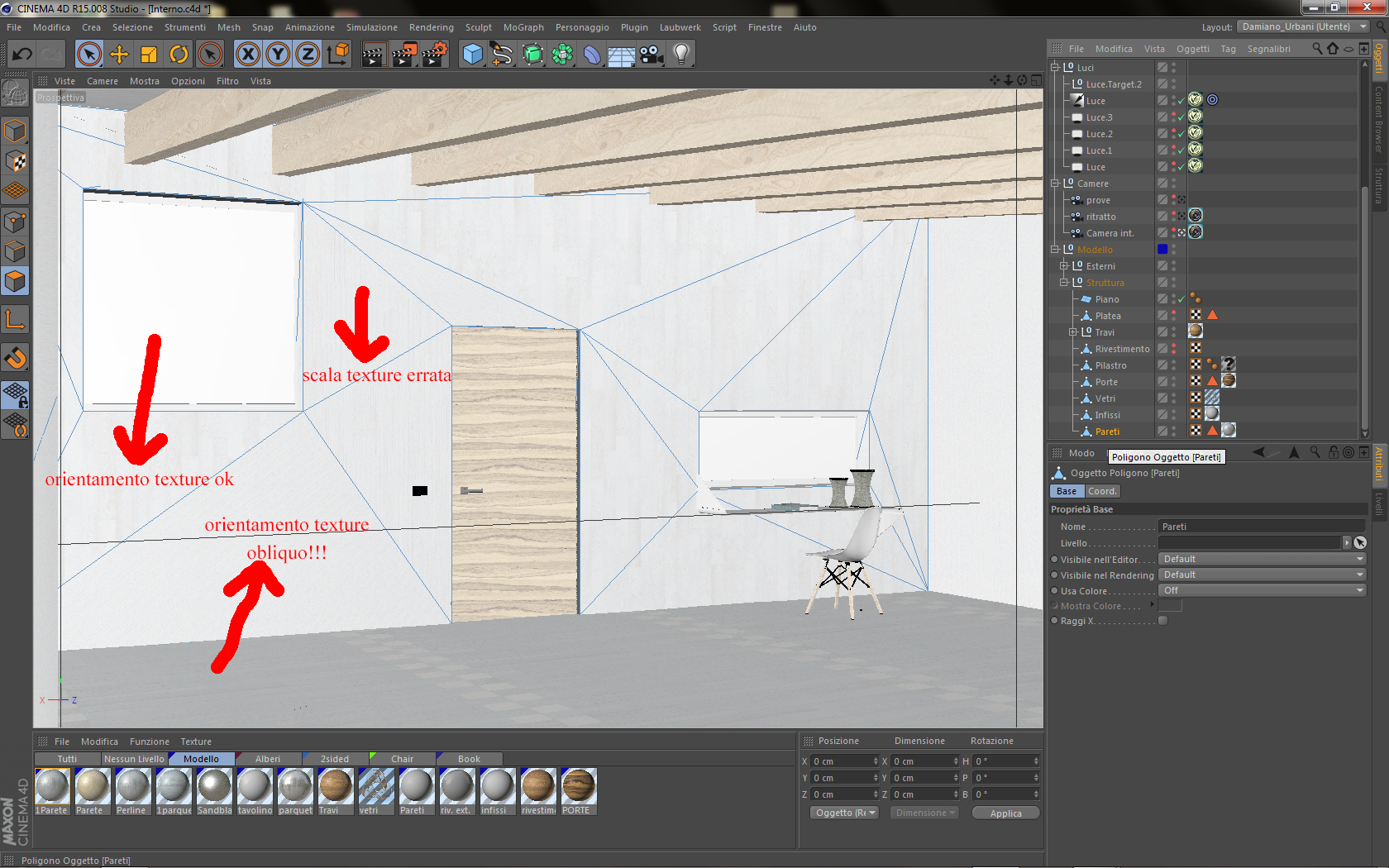The height and width of the screenshot is (868, 1389).
Task: Toggle the Z axis lock
Action: (x=308, y=55)
